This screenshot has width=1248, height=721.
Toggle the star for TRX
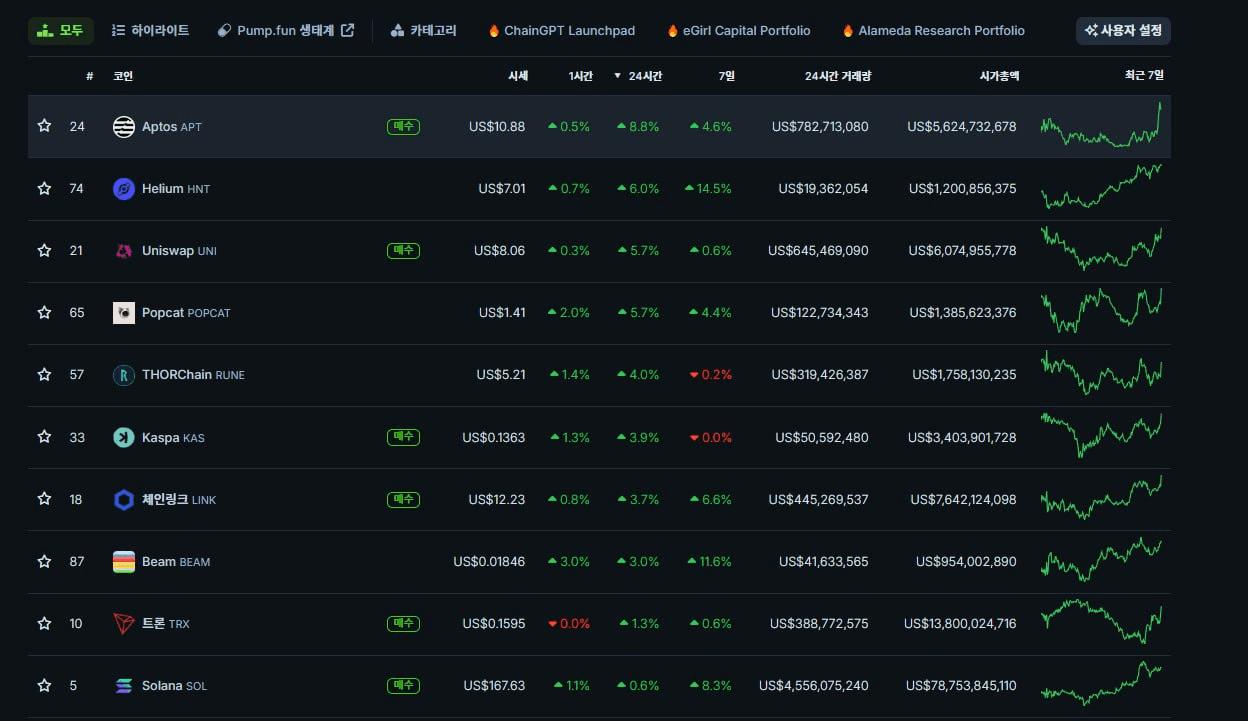44,623
